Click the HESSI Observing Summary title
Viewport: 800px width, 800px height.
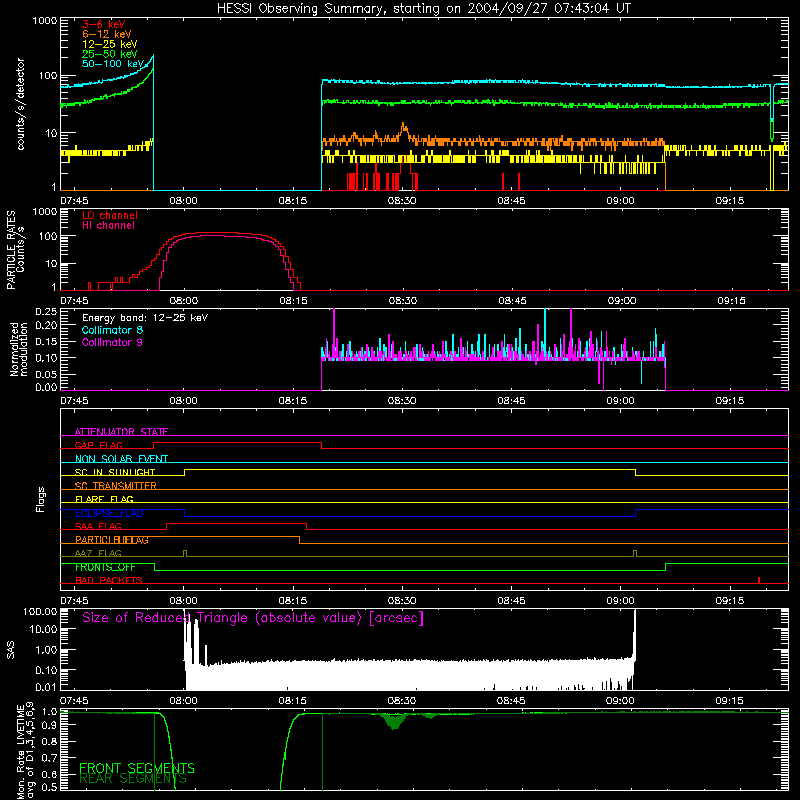point(423,9)
